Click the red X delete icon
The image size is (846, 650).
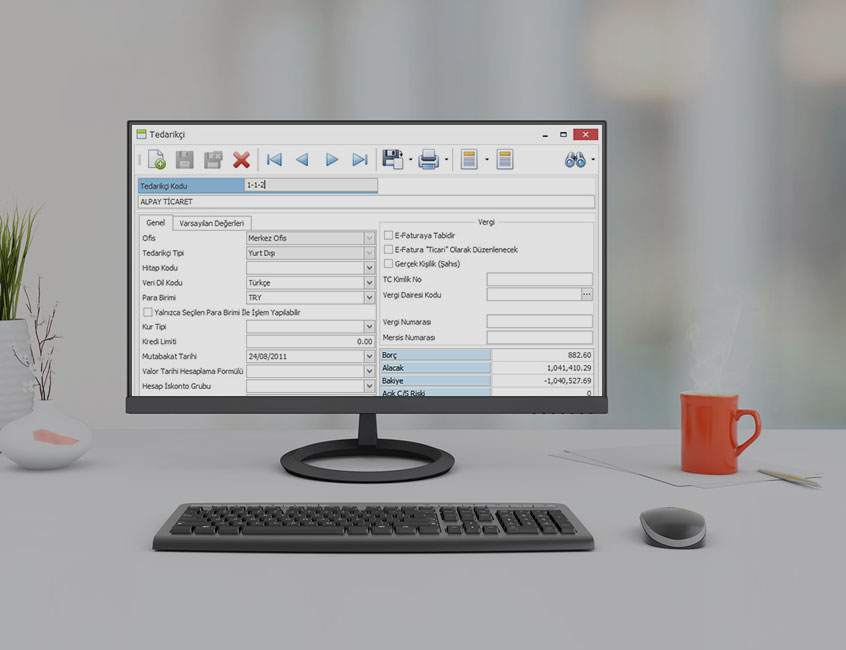[241, 160]
